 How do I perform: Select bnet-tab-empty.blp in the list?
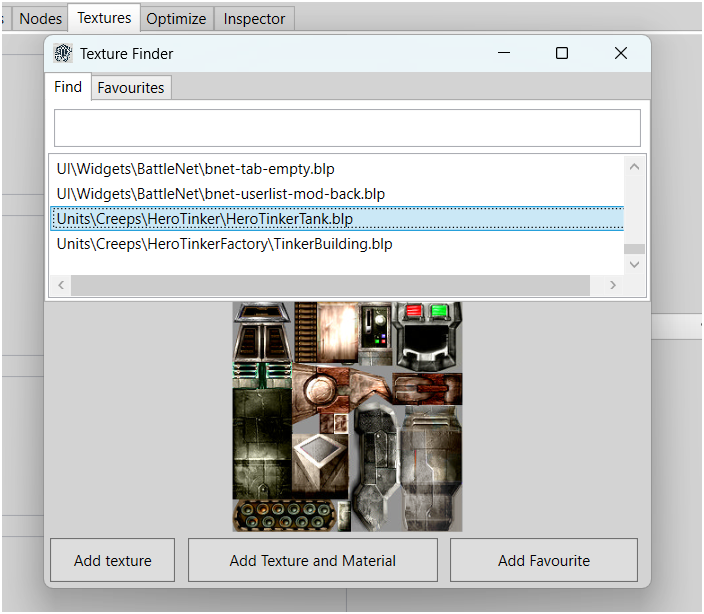tap(337, 169)
